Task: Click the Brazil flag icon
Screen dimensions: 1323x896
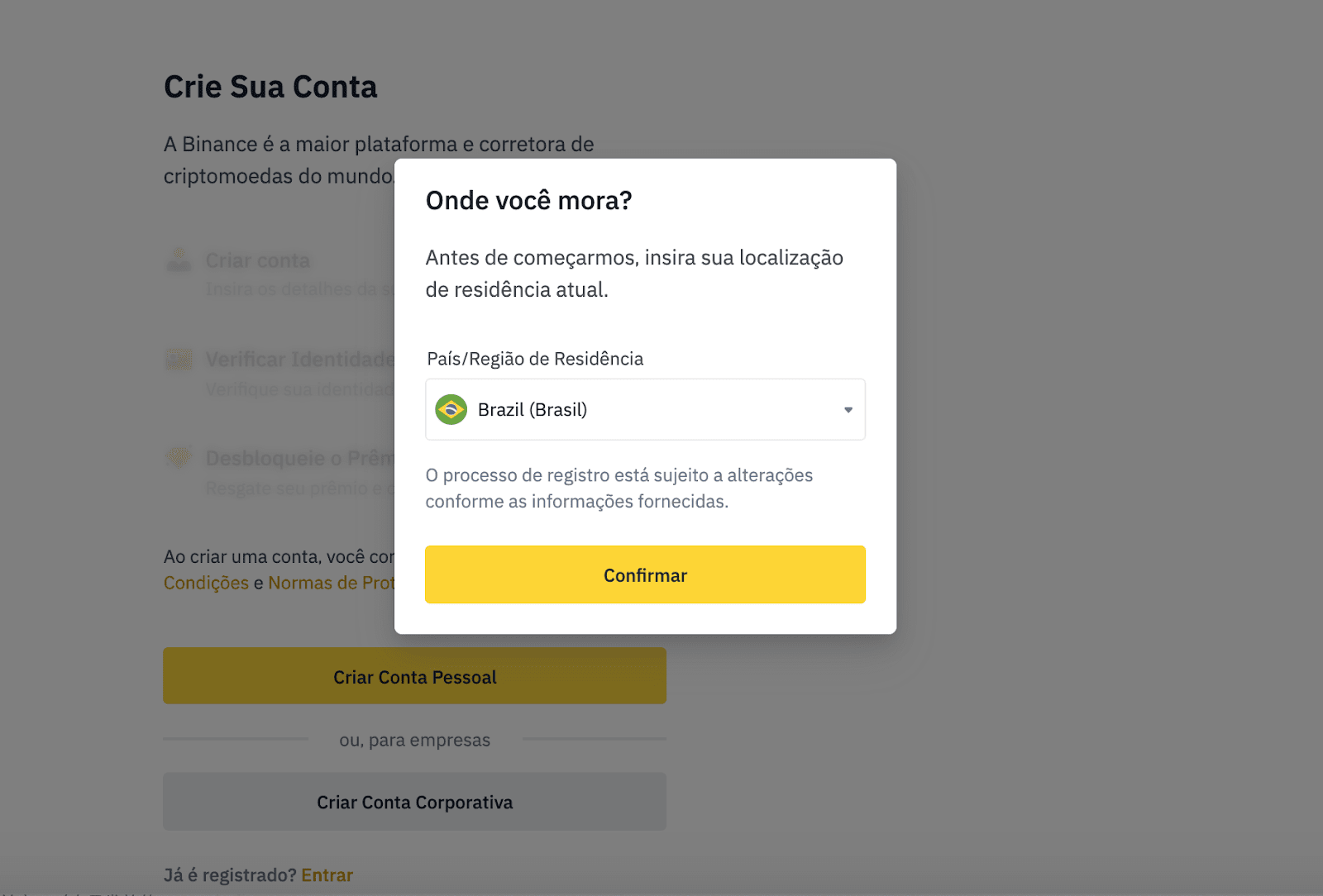Action: pos(451,409)
